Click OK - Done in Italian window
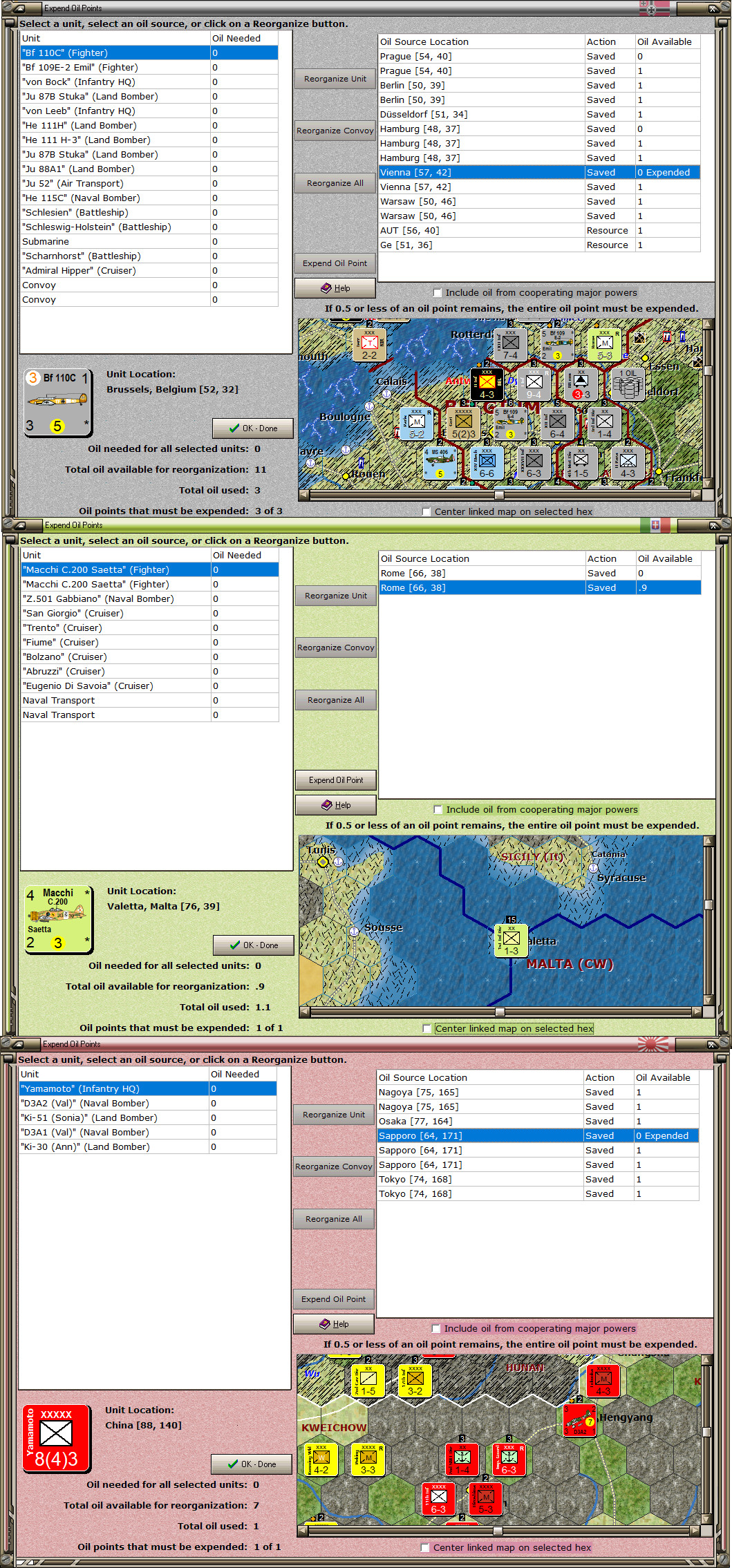732x1568 pixels. pyautogui.click(x=254, y=945)
